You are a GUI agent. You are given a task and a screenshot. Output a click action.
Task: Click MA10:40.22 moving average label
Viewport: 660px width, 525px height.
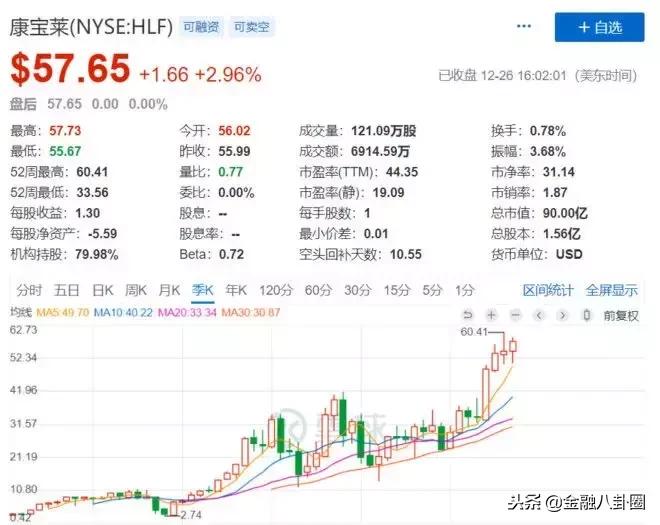pyautogui.click(x=123, y=312)
